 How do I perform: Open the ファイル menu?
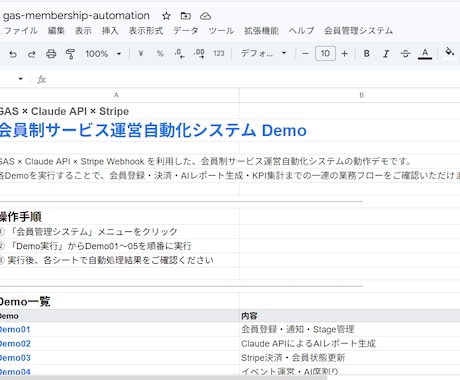pos(21,31)
